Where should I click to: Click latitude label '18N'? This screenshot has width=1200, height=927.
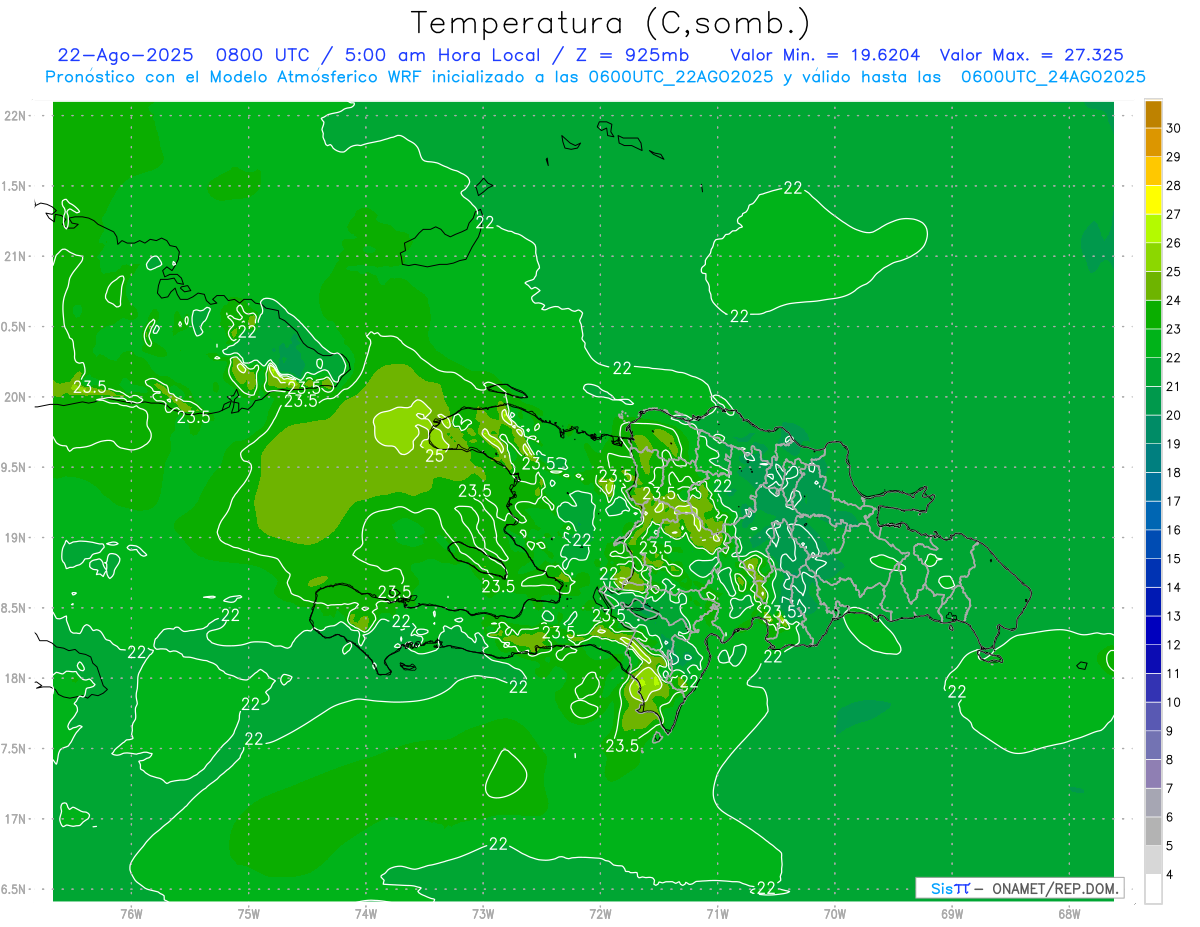point(15,678)
